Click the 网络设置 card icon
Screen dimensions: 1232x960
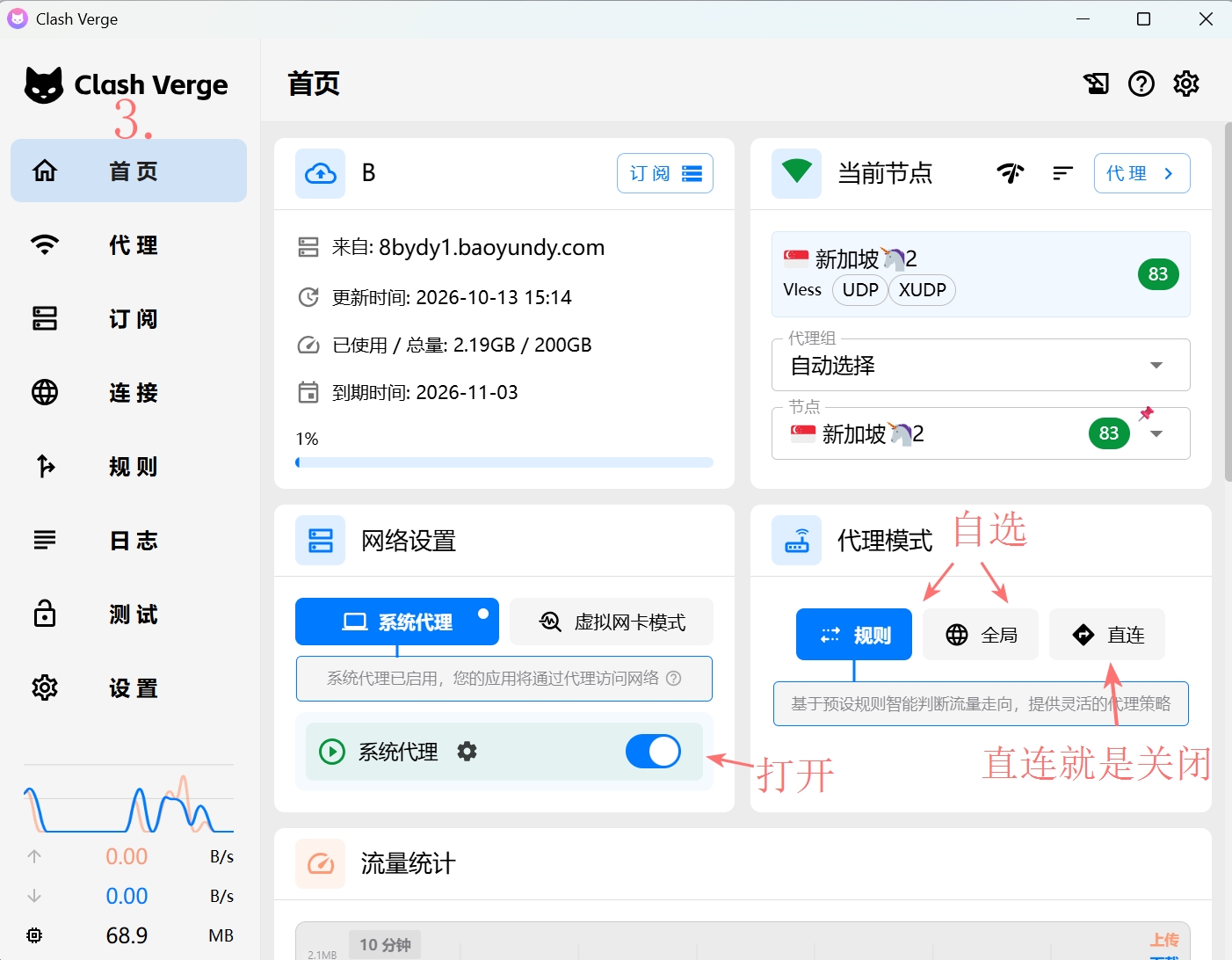320,541
